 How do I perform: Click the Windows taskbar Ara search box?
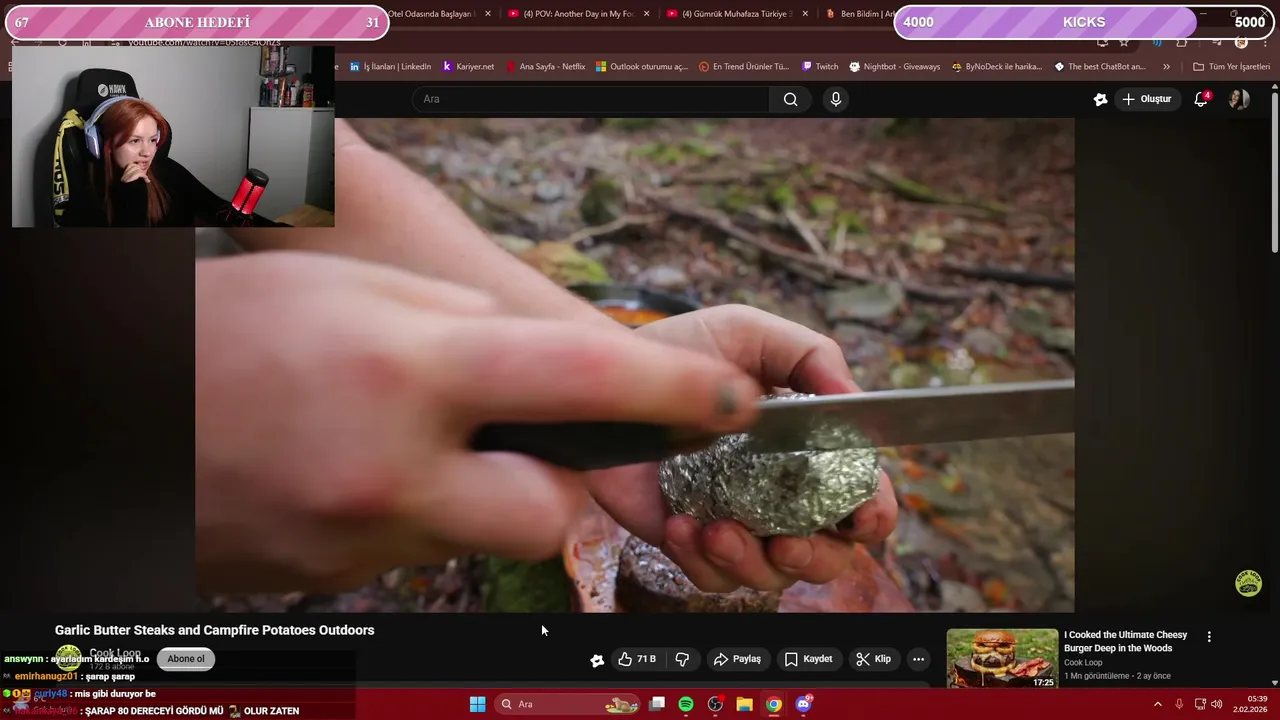tap(568, 704)
